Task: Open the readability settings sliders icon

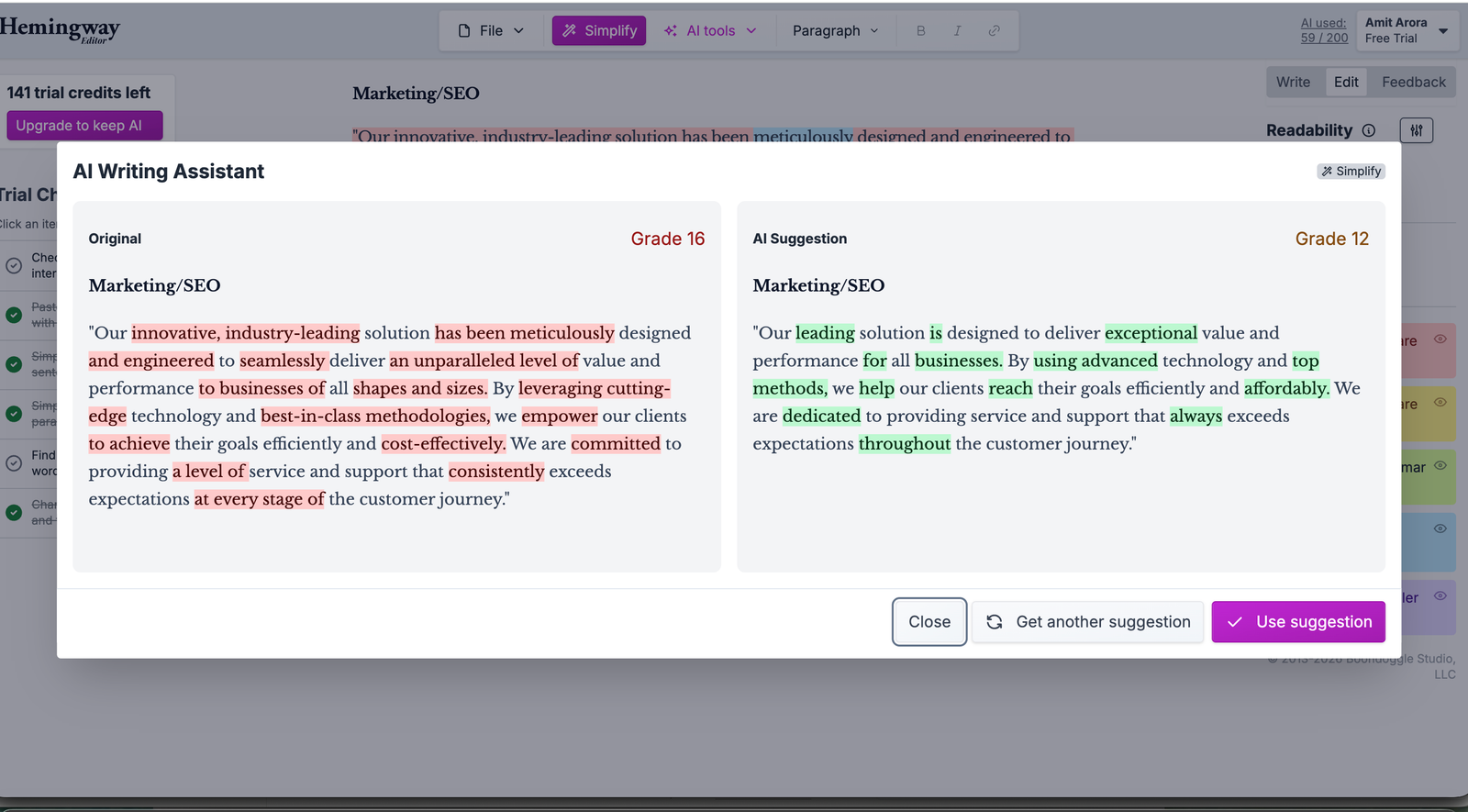Action: [x=1417, y=130]
